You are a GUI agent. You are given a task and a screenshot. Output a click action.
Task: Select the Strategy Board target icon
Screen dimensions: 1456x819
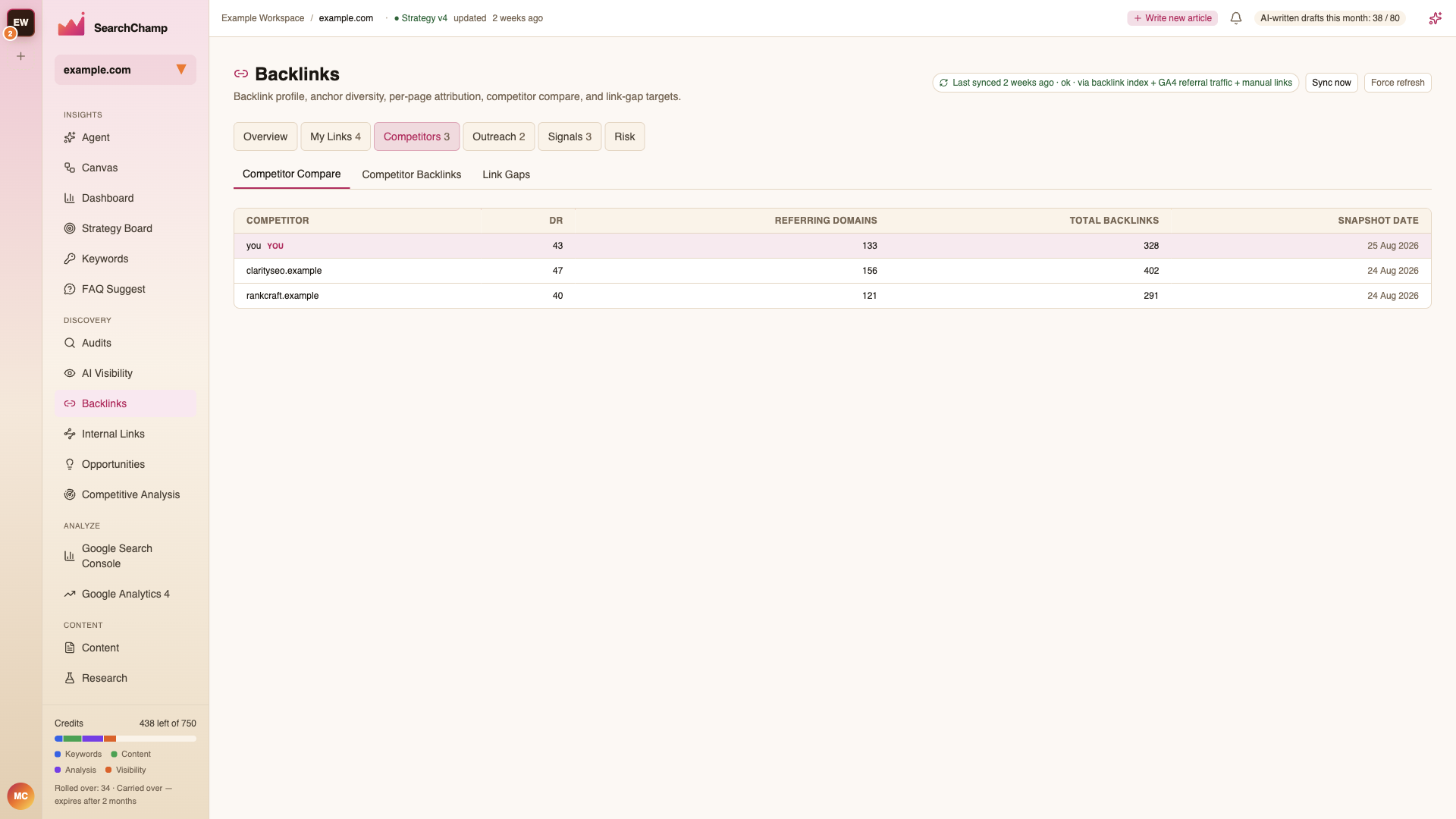click(x=70, y=228)
